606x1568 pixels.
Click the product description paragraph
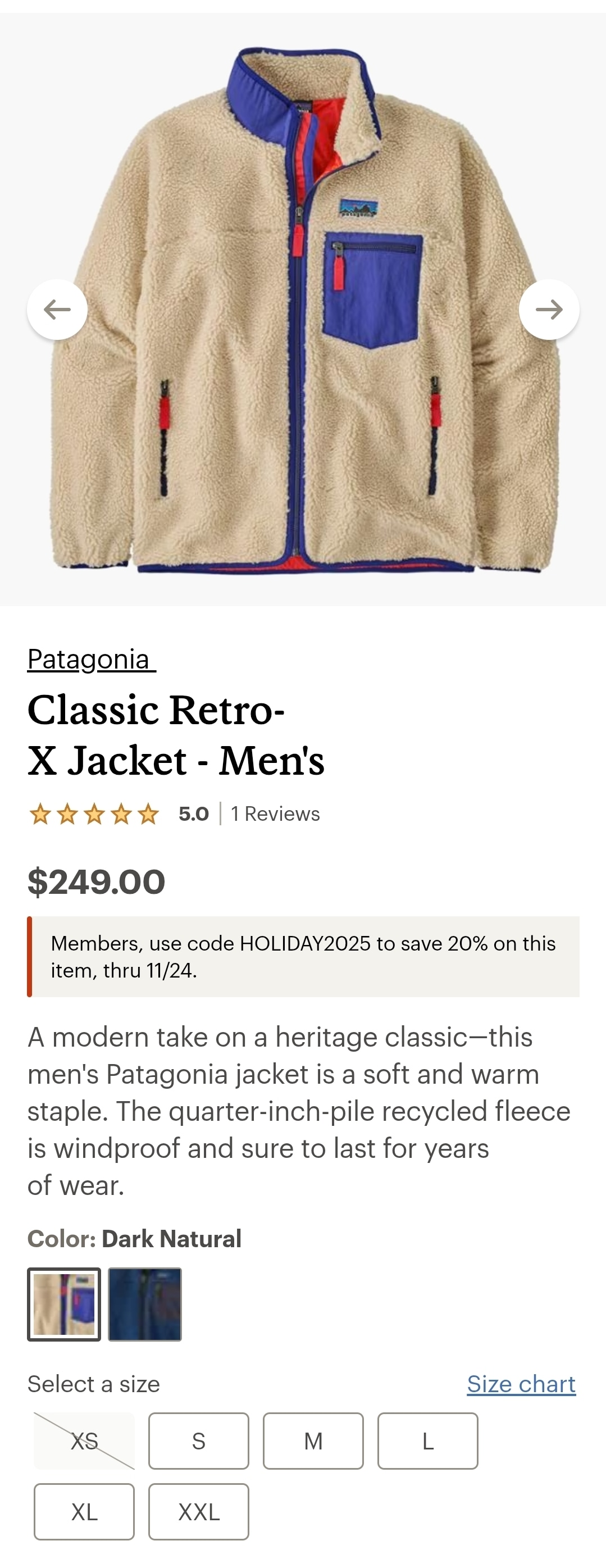pos(298,1111)
